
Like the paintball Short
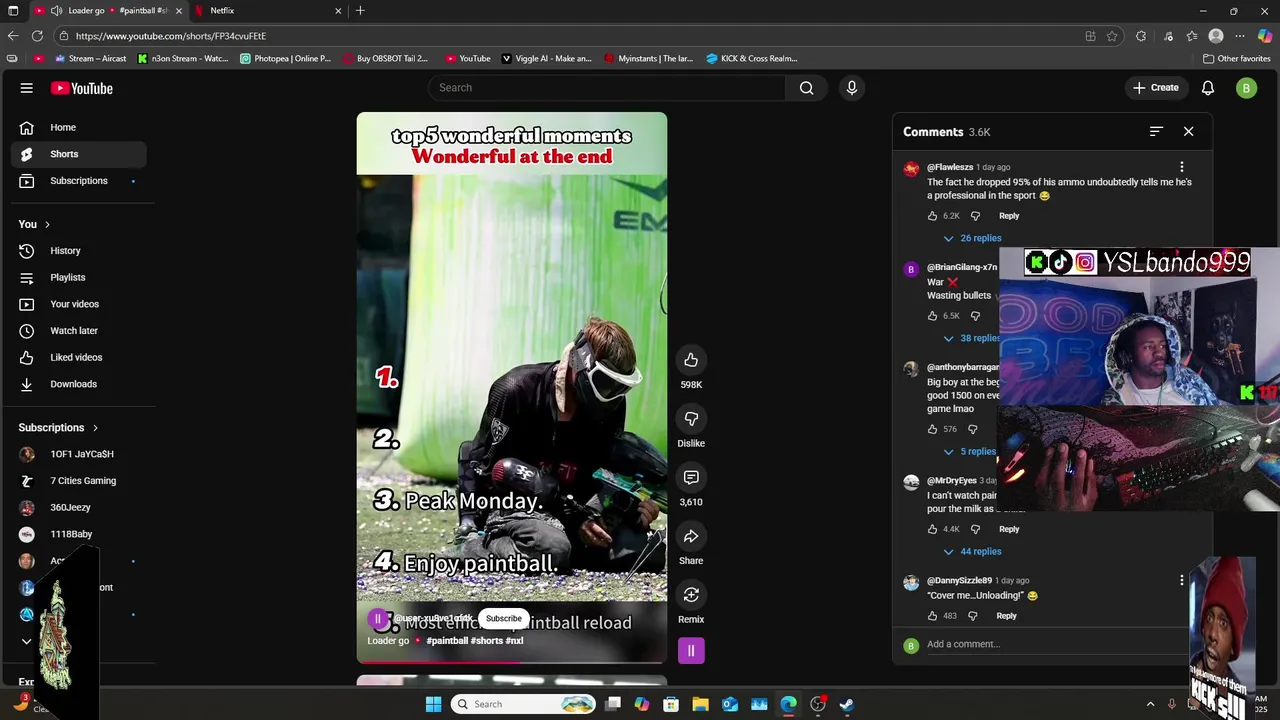point(691,360)
